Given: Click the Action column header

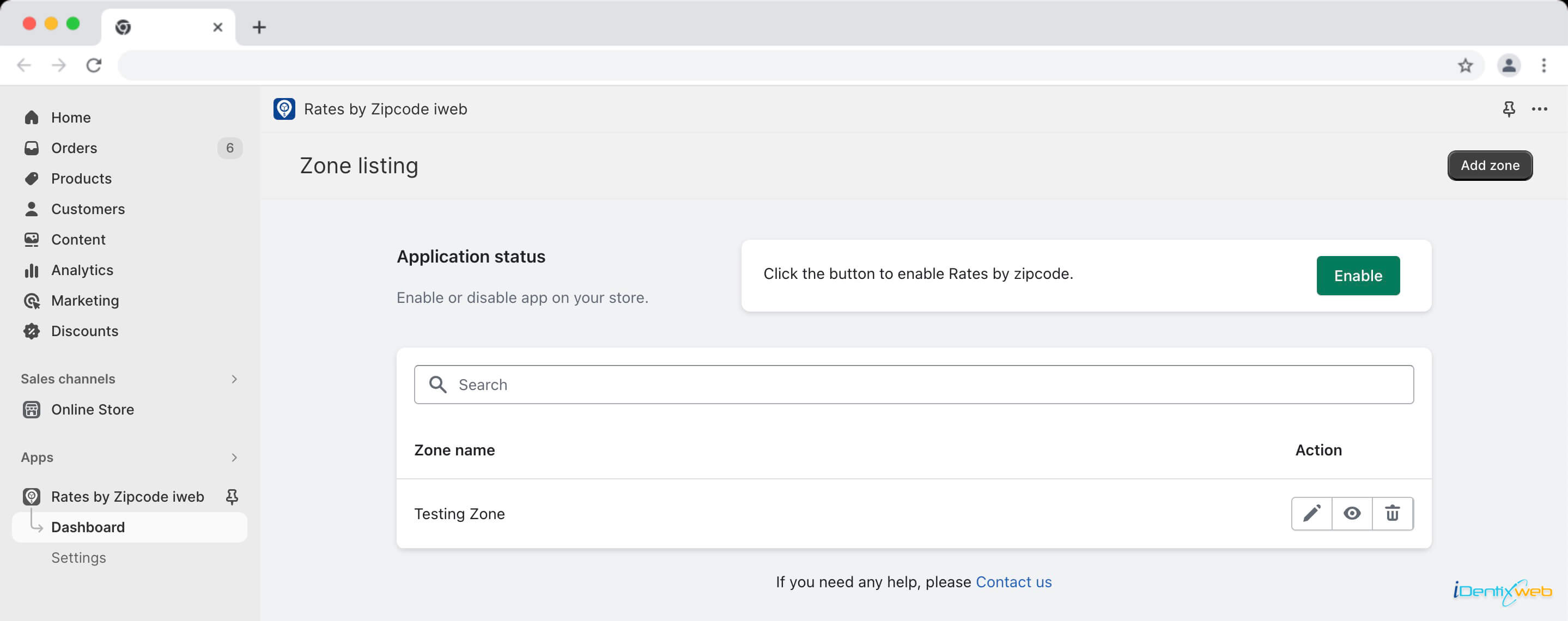Looking at the screenshot, I should point(1318,450).
